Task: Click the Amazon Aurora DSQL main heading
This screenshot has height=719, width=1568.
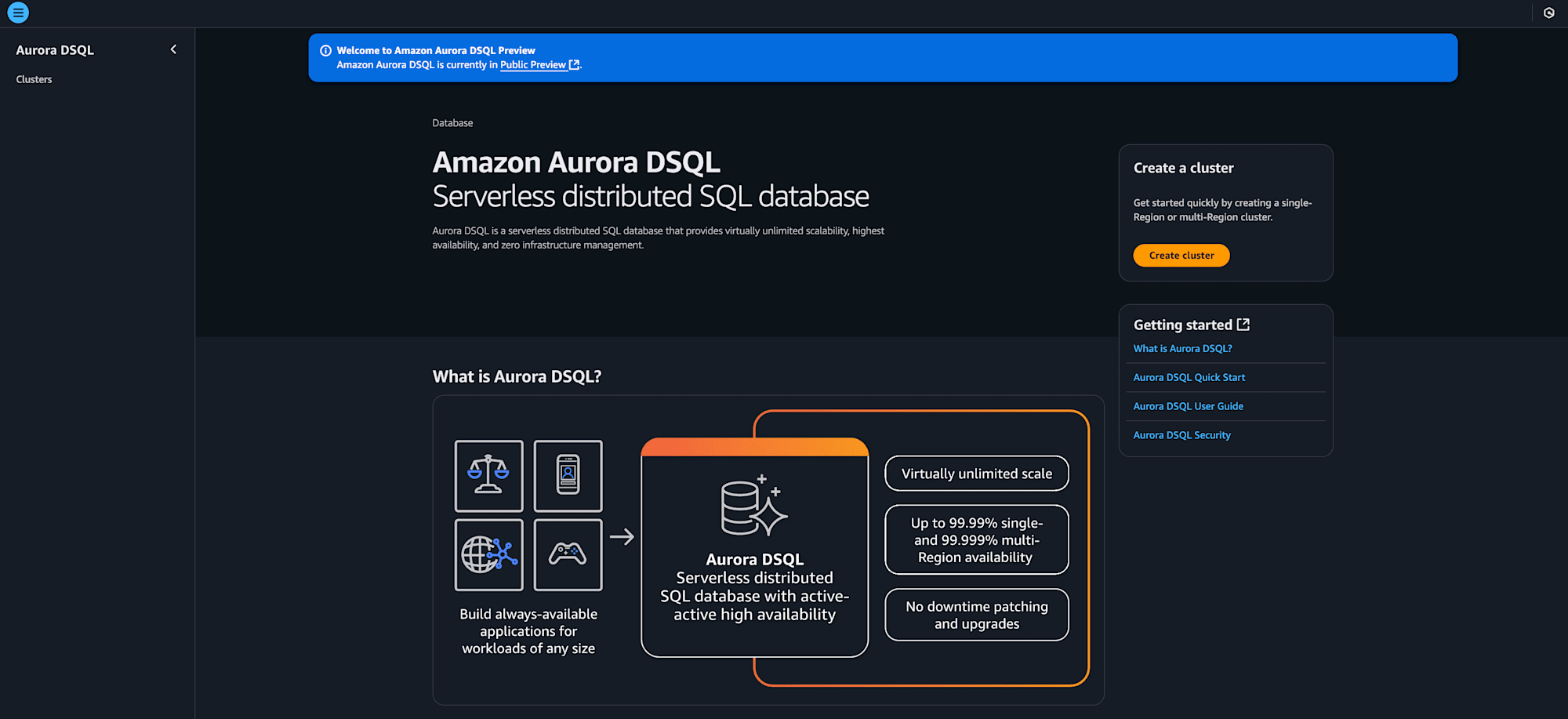Action: click(576, 162)
